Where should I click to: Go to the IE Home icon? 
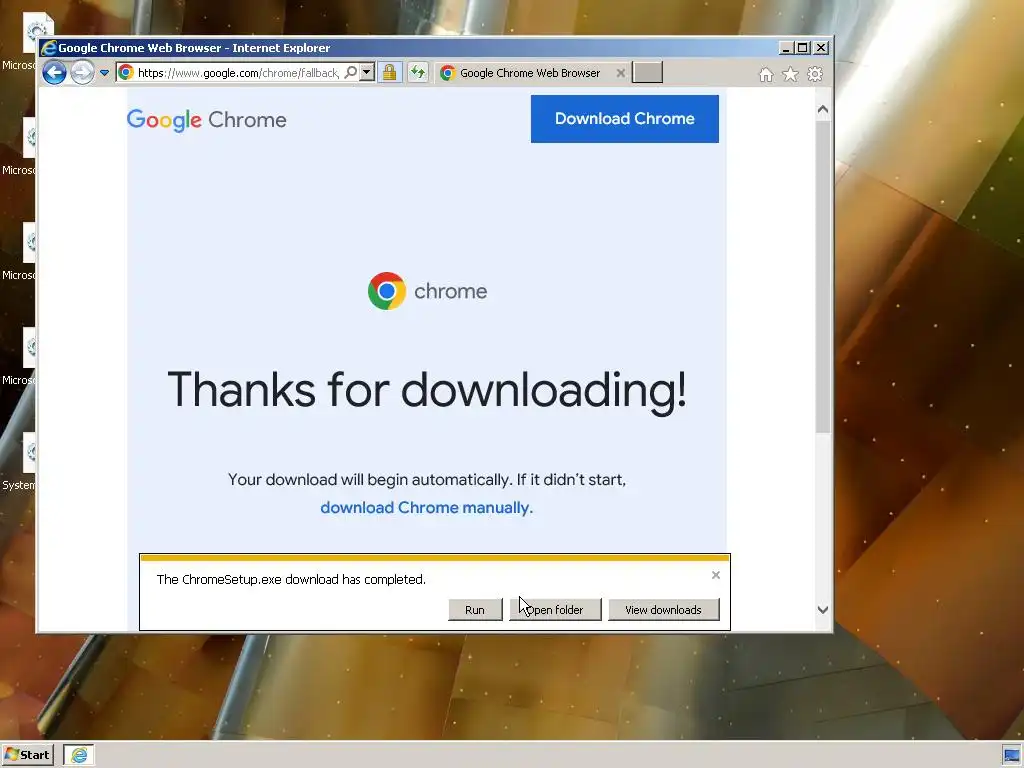pyautogui.click(x=766, y=74)
